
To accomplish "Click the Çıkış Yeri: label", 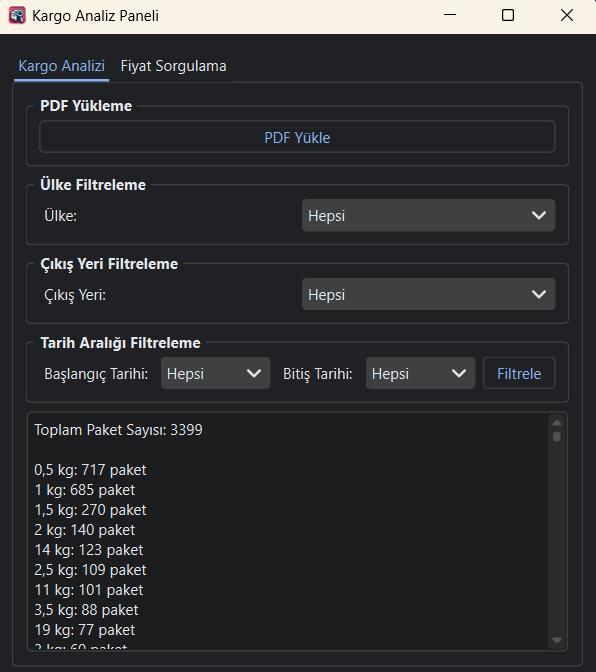I will click(75, 295).
